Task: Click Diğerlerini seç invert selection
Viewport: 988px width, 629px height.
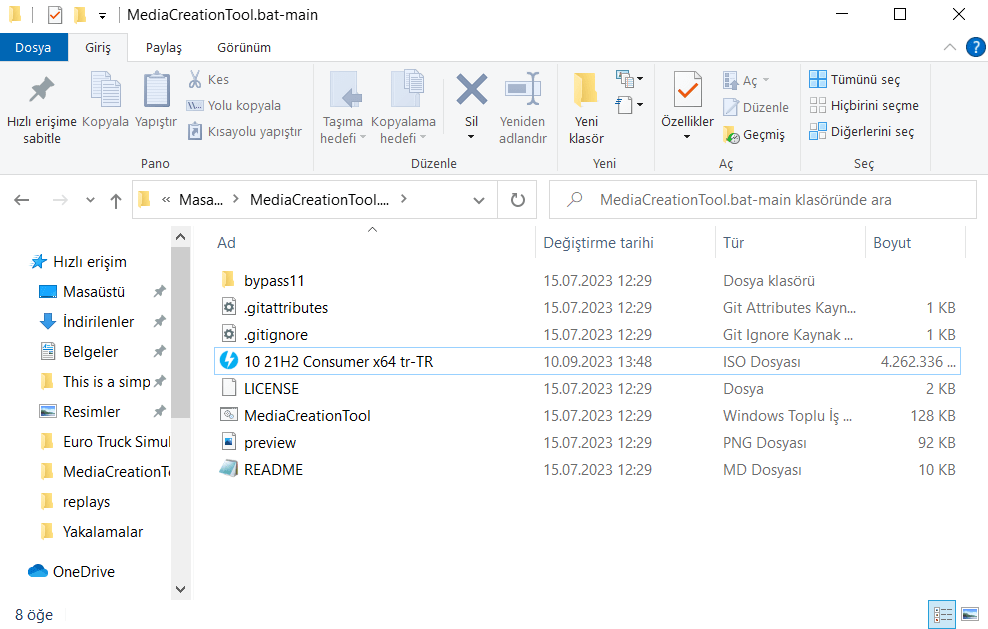Action: coord(862,131)
